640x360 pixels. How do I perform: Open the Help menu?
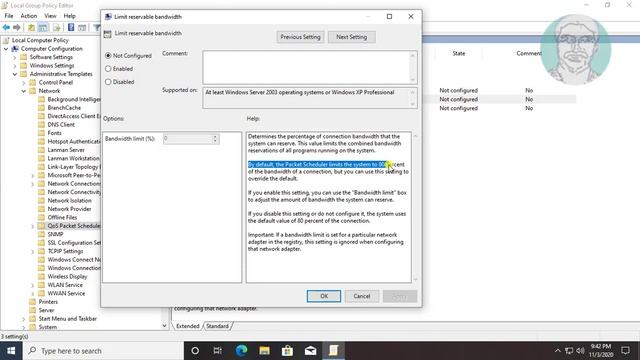(x=69, y=16)
